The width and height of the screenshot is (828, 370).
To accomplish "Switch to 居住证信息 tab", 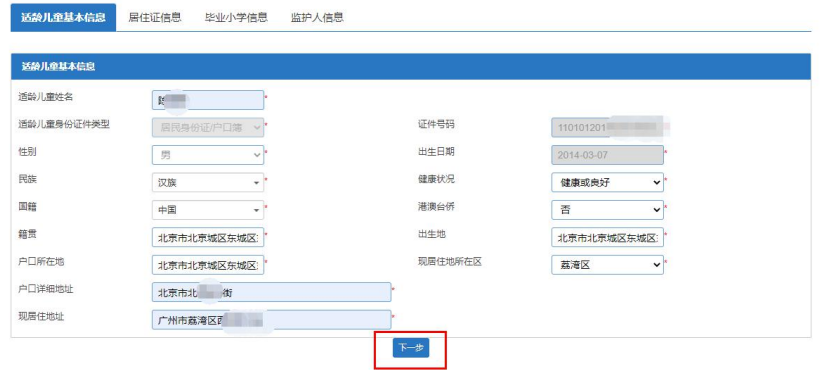I will coord(155,17).
